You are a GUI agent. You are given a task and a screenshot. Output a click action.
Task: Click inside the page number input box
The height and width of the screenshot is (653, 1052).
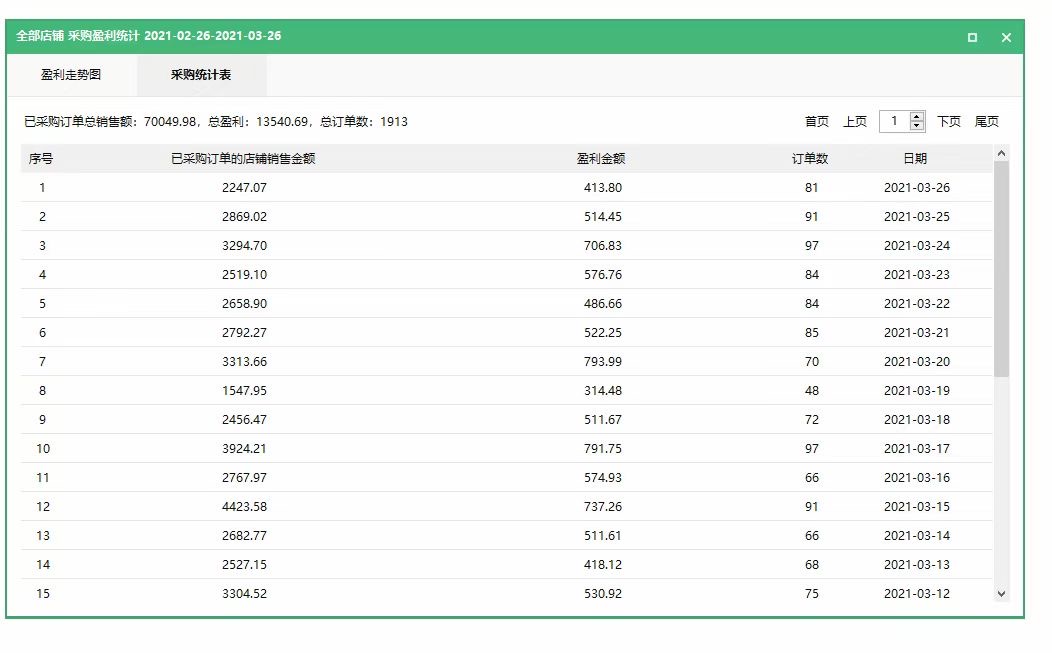[895, 120]
